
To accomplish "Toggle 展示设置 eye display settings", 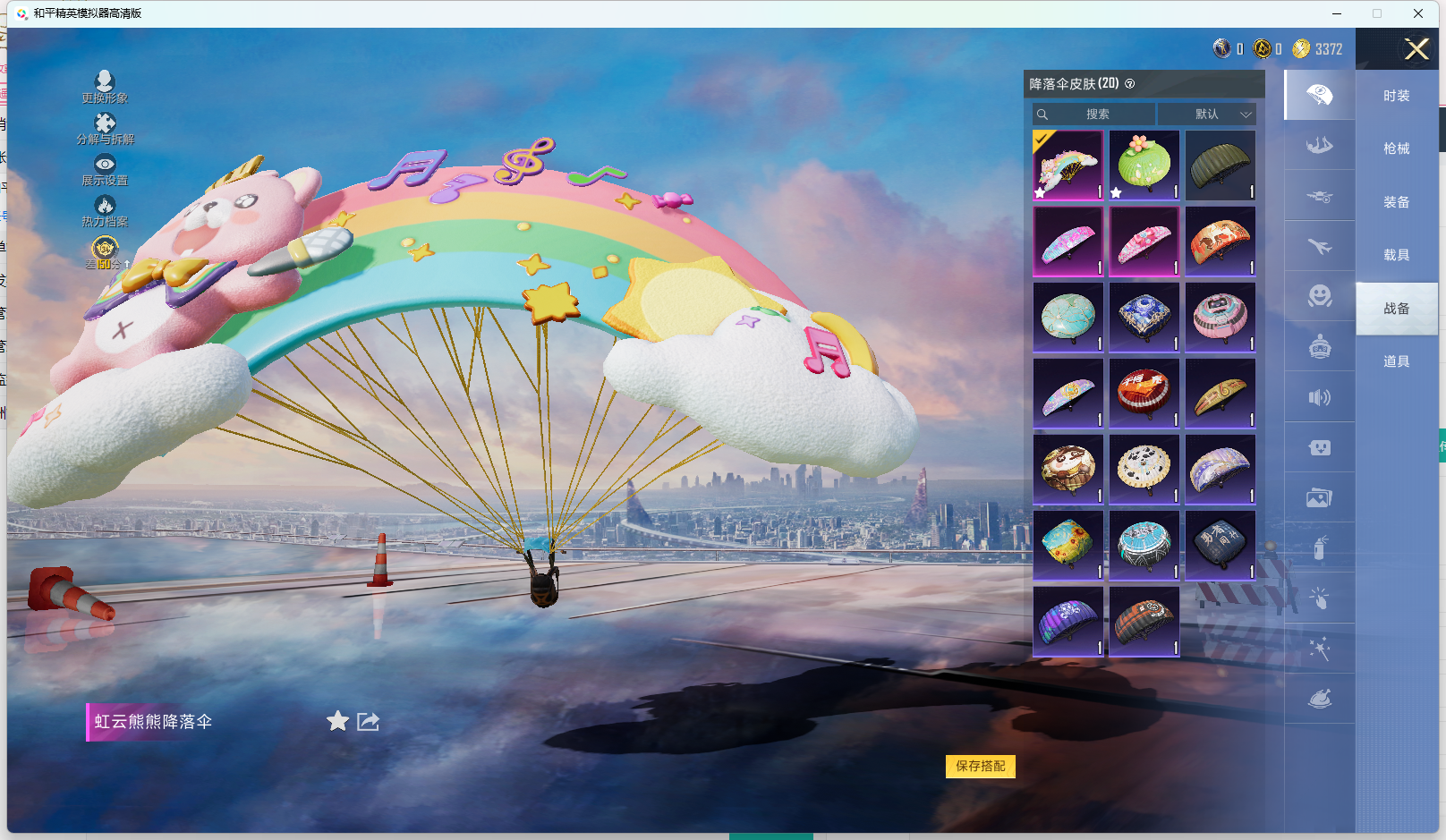I will point(105,165).
